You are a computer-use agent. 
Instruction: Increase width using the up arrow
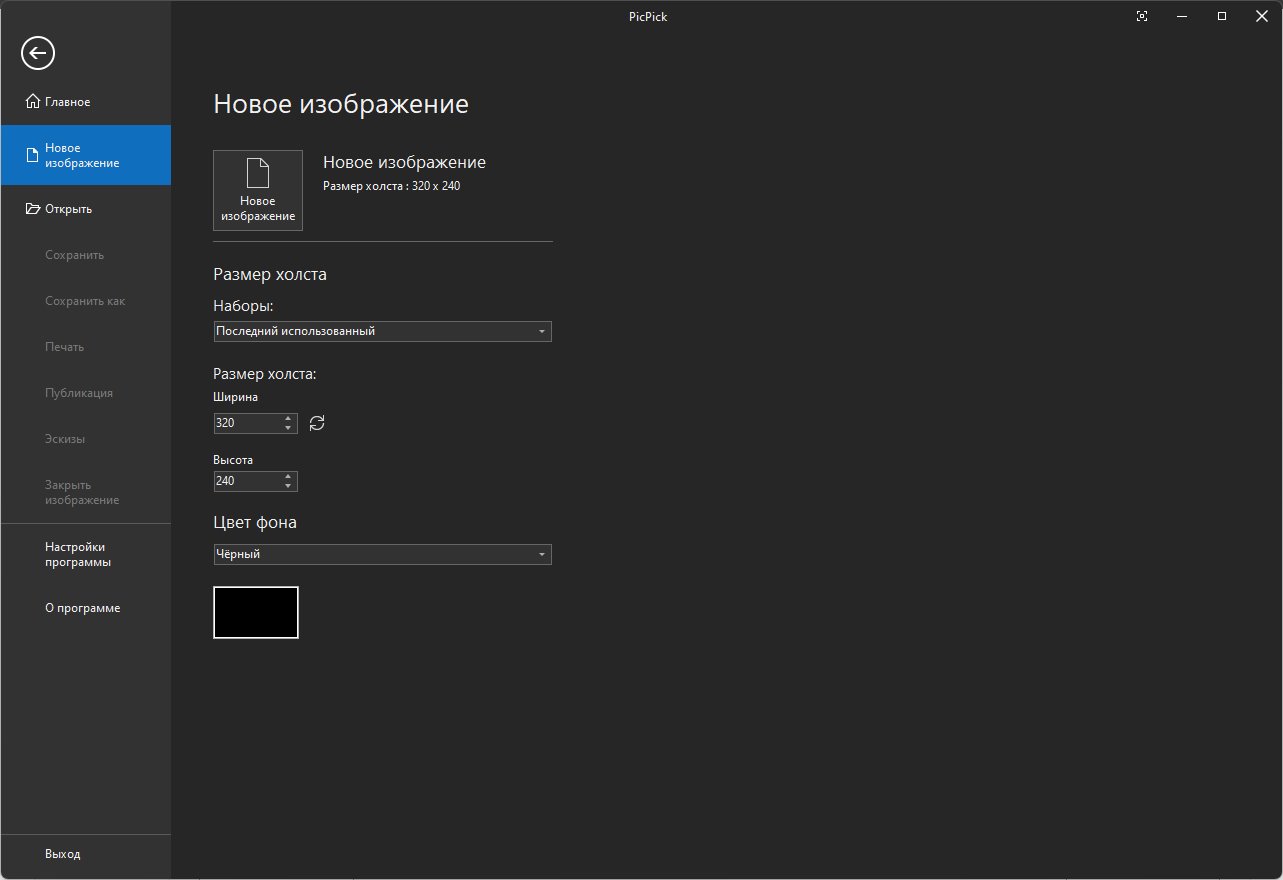tap(288, 418)
